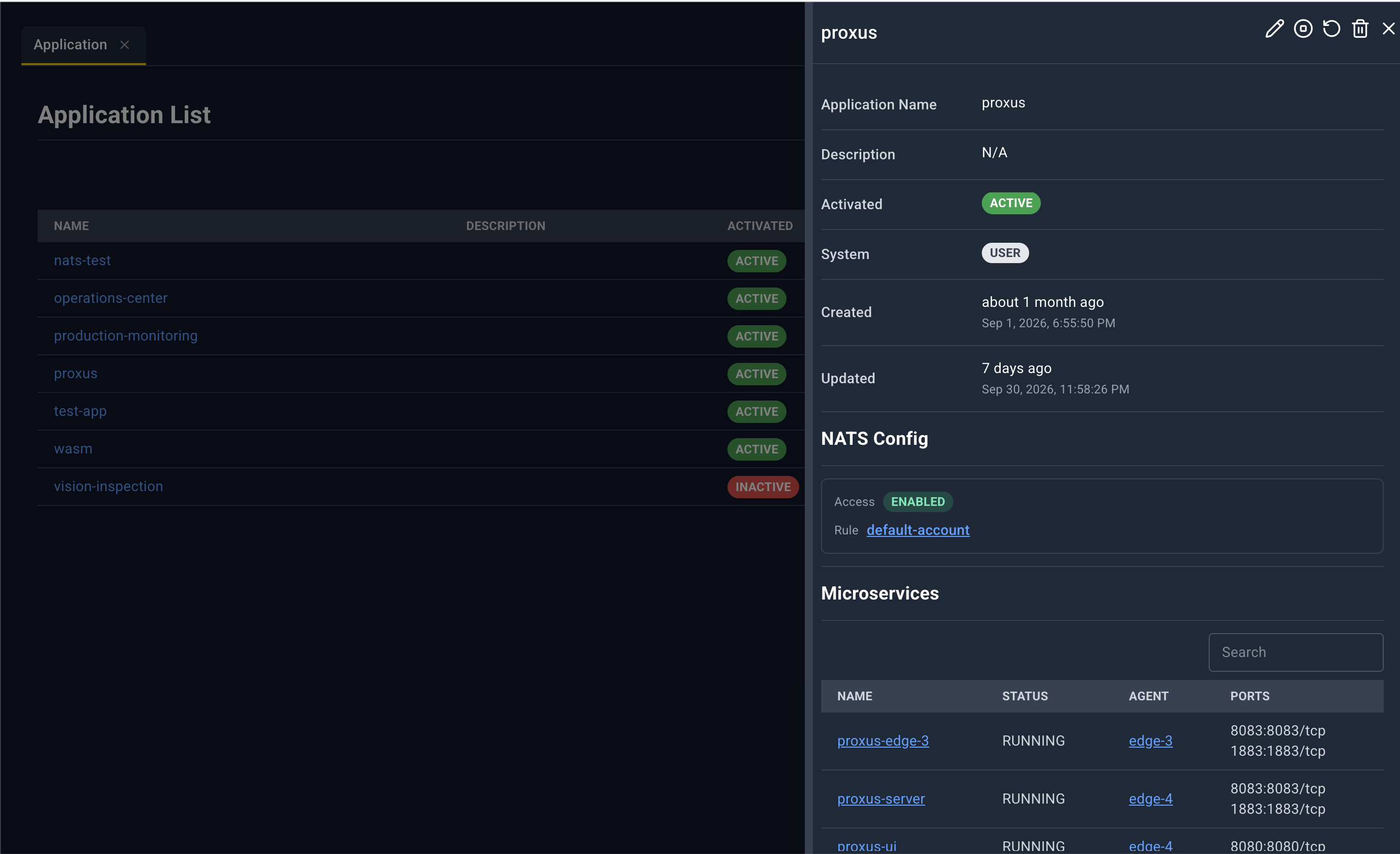Viewport: 1400px width, 854px height.
Task: Click the NATS Config heading
Action: (874, 438)
